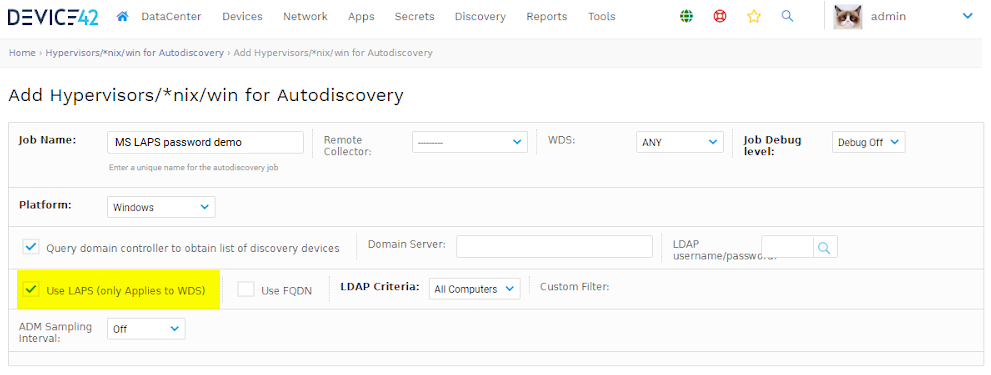Open the search magnifier in top bar
The height and width of the screenshot is (375, 991).
(x=787, y=16)
